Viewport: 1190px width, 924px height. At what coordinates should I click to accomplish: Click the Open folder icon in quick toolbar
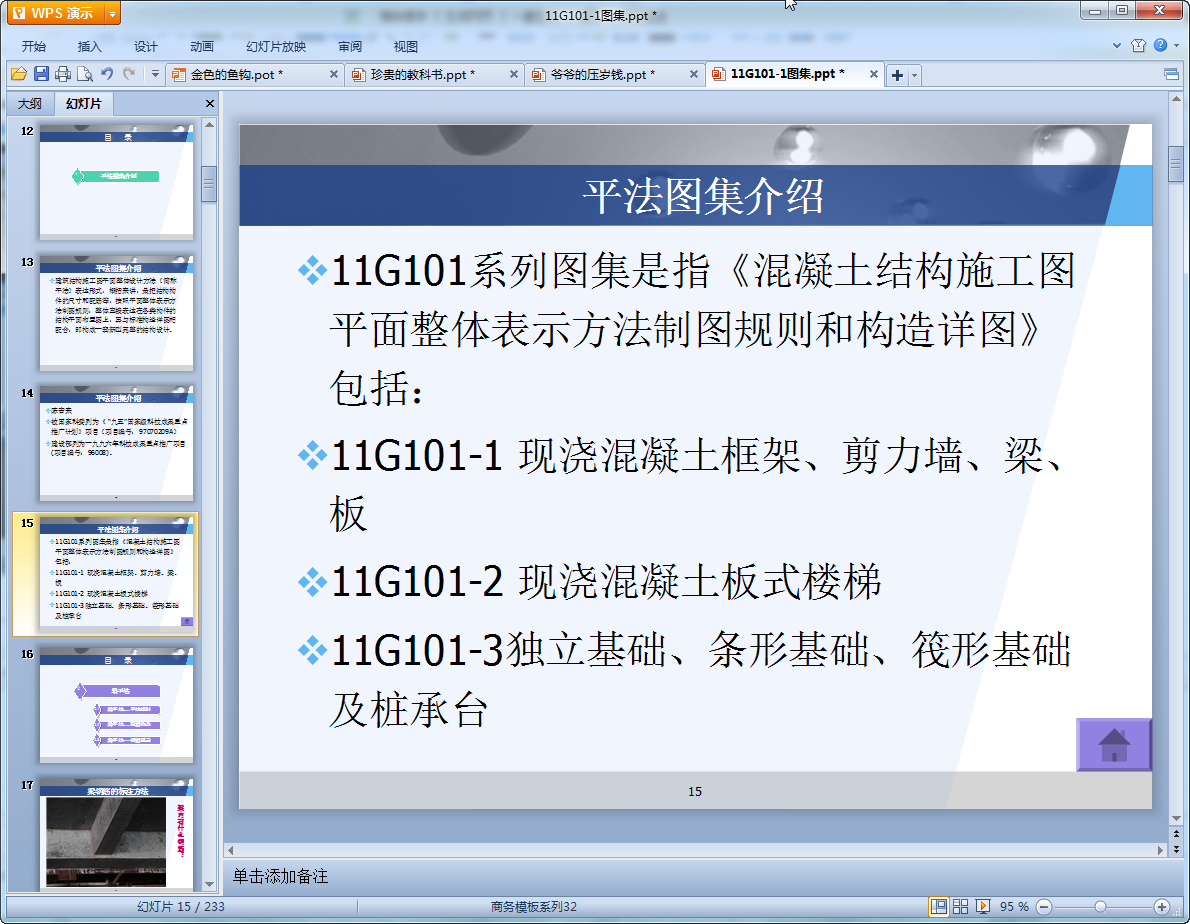(18, 74)
